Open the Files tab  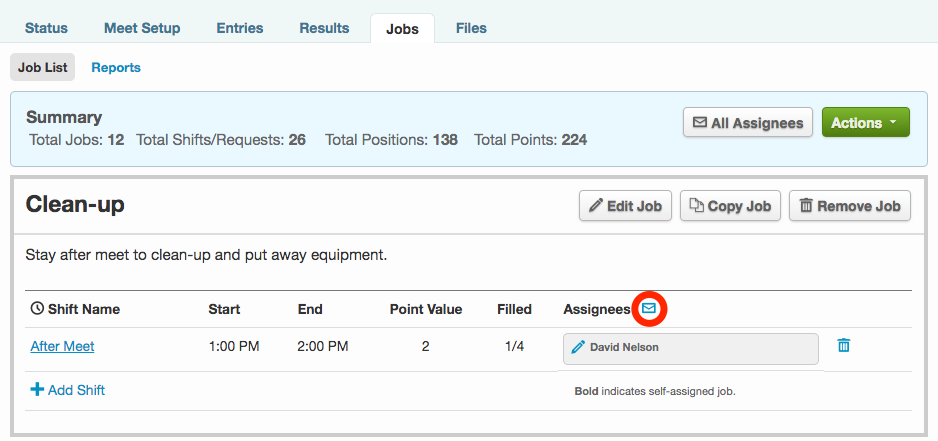[x=471, y=28]
